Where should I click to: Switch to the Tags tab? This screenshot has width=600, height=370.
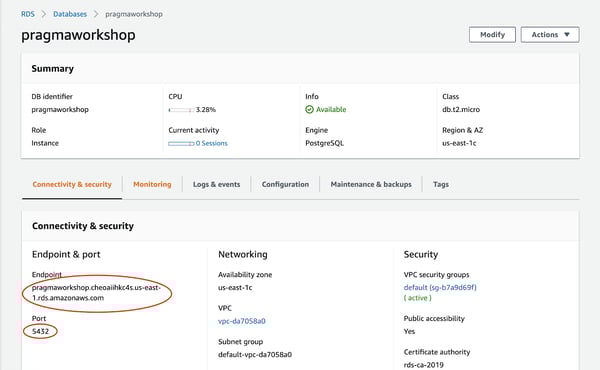pyautogui.click(x=441, y=184)
